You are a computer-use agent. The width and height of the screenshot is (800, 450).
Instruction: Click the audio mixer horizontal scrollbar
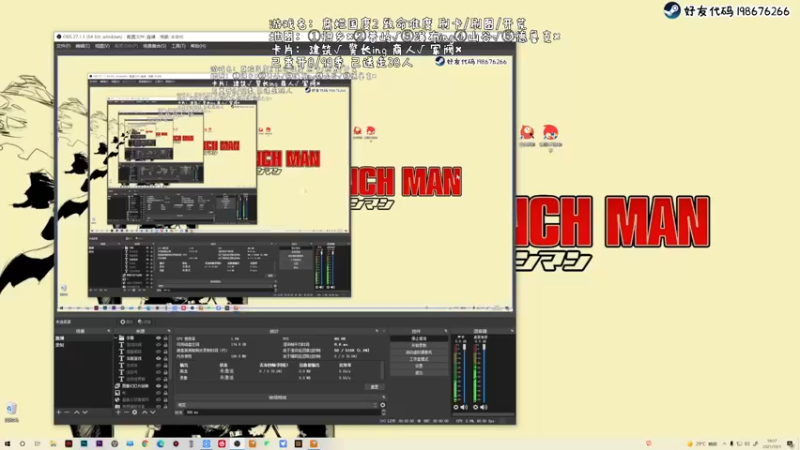(x=483, y=414)
